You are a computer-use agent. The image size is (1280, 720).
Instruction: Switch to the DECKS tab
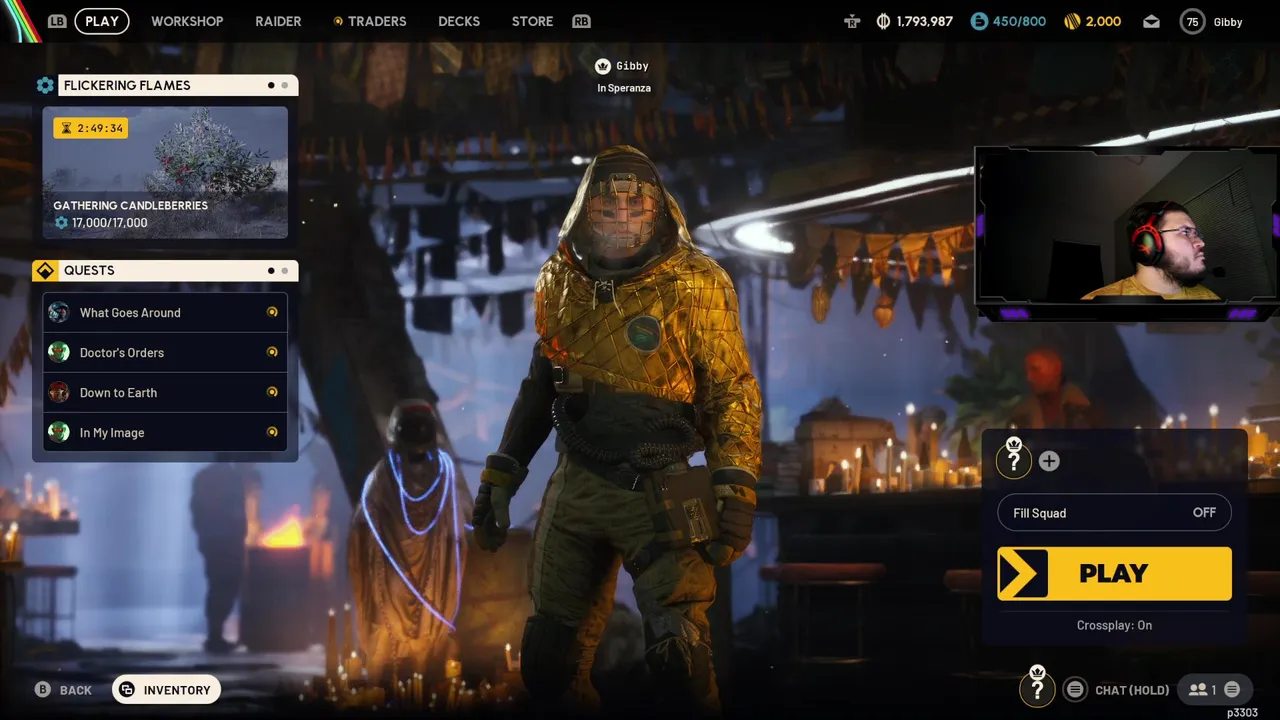(x=459, y=21)
